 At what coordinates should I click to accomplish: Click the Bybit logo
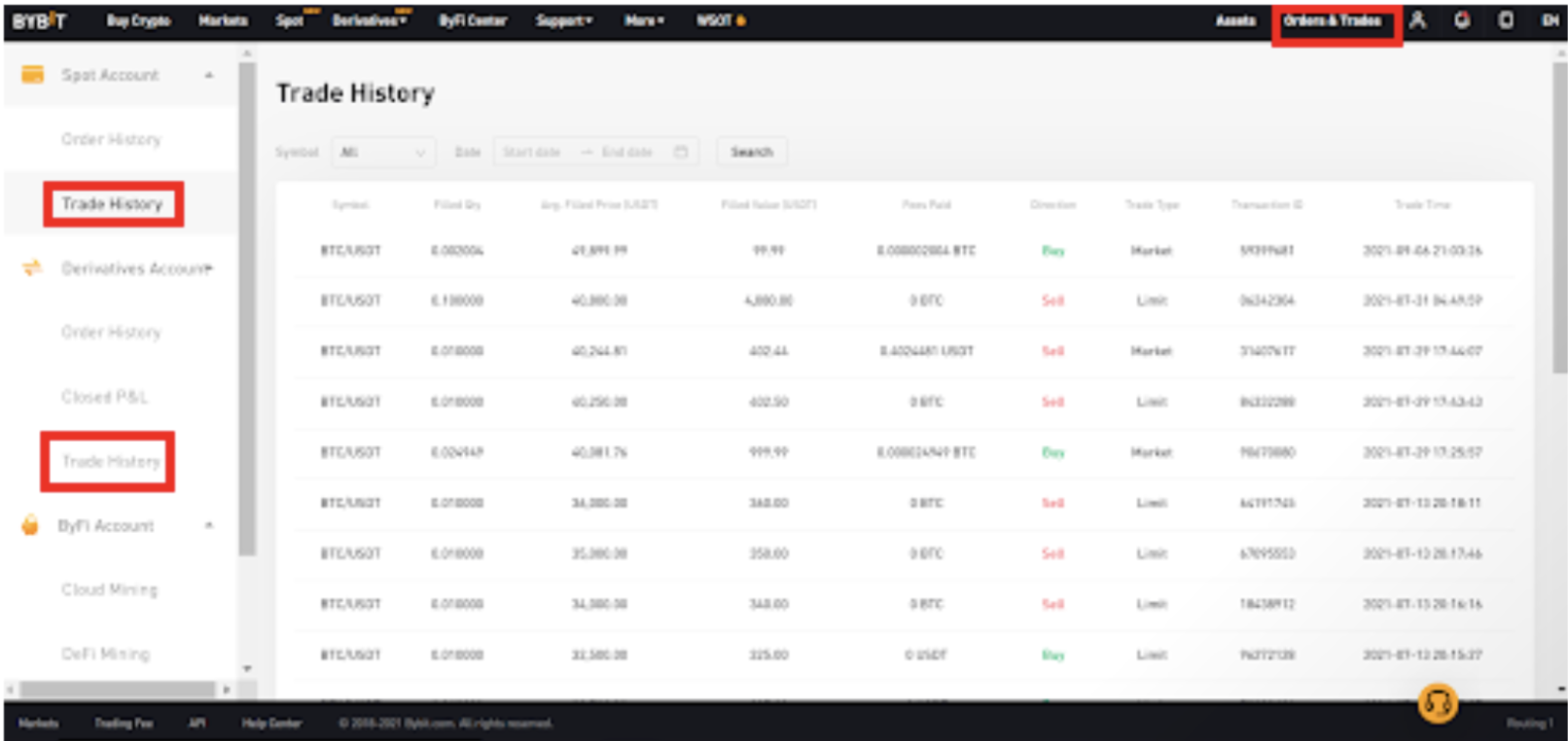tap(39, 20)
